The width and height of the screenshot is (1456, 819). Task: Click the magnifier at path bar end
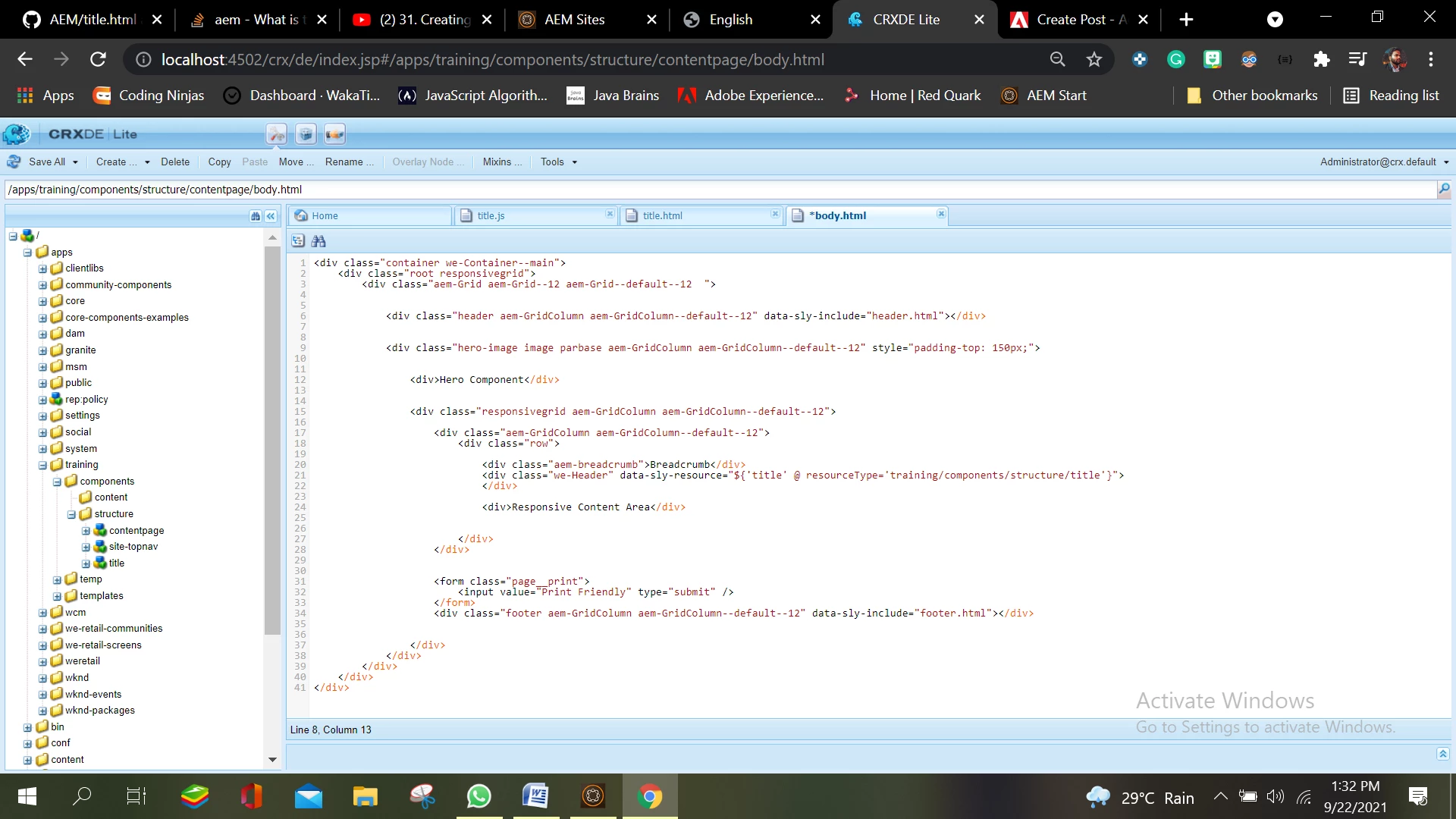(x=1444, y=190)
